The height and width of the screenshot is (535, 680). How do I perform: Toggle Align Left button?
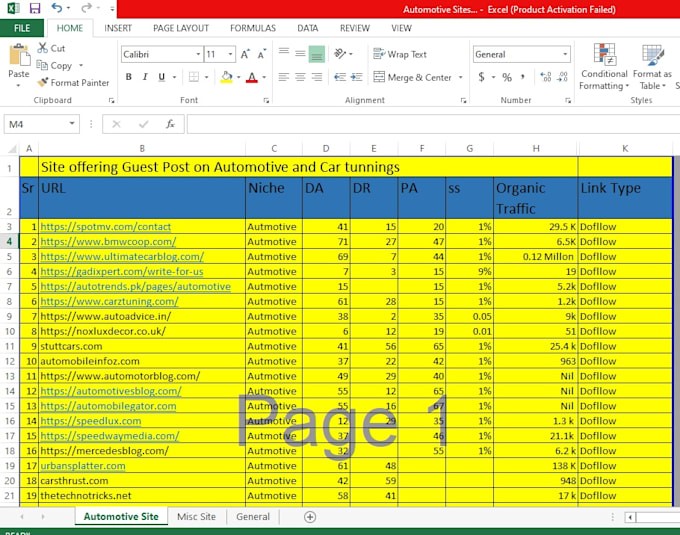(x=284, y=77)
